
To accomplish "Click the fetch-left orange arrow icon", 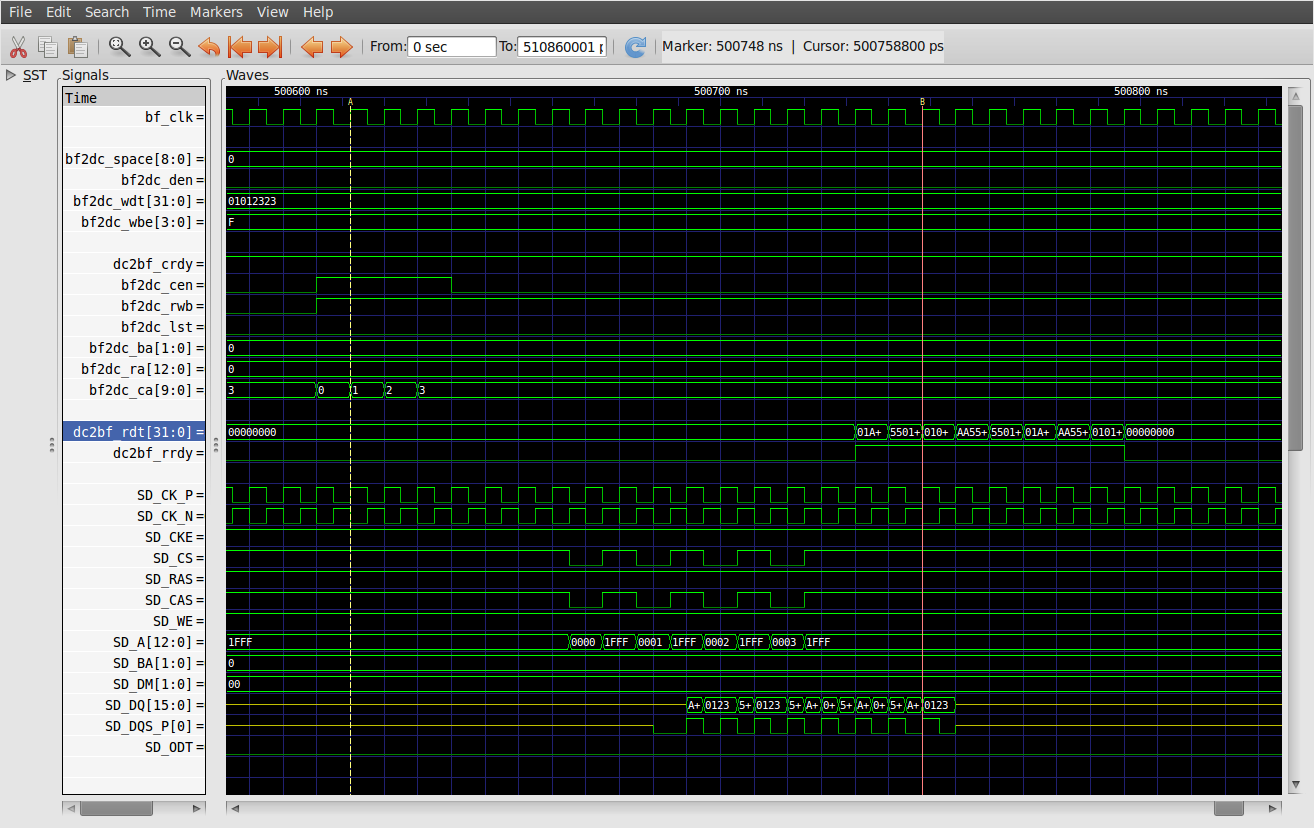I will tap(312, 46).
